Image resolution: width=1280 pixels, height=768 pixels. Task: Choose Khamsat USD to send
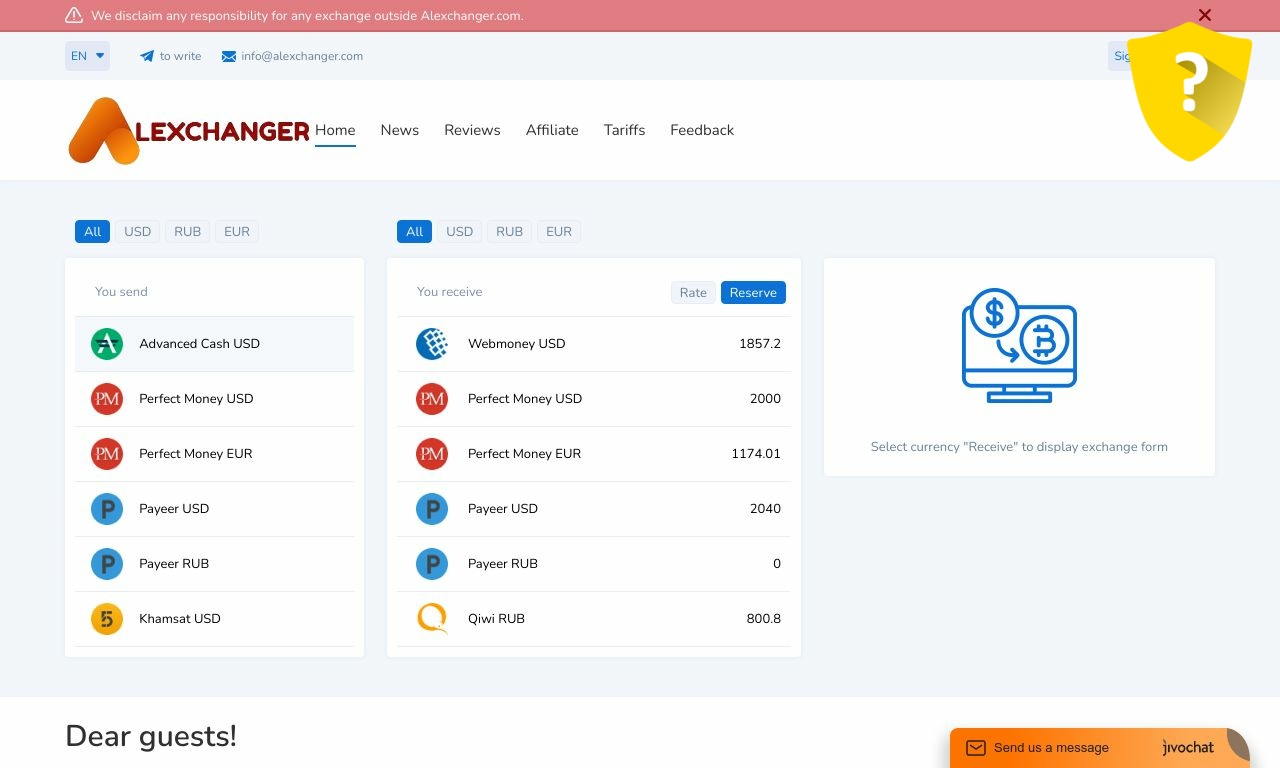tap(214, 619)
